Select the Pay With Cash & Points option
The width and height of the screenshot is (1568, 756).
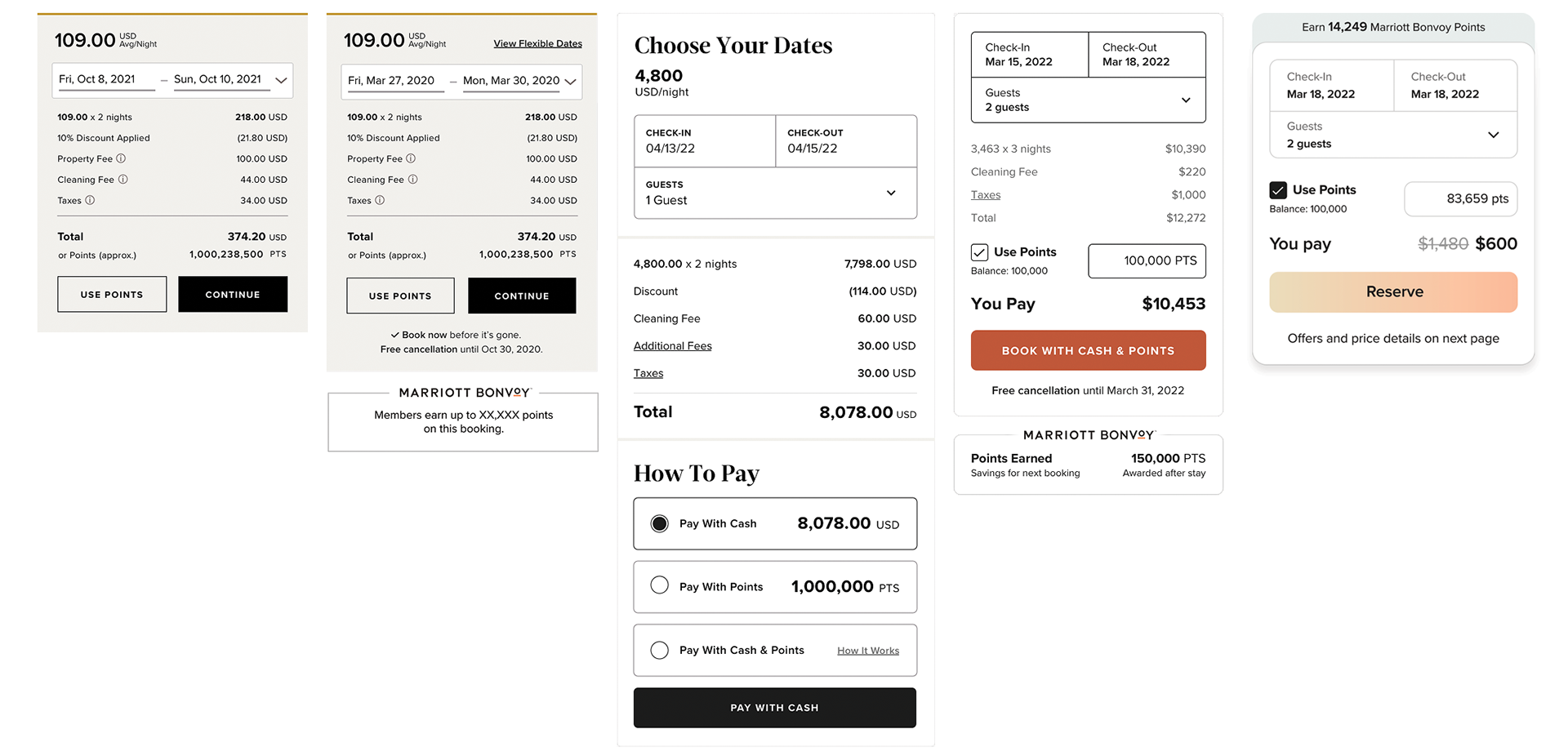click(659, 650)
